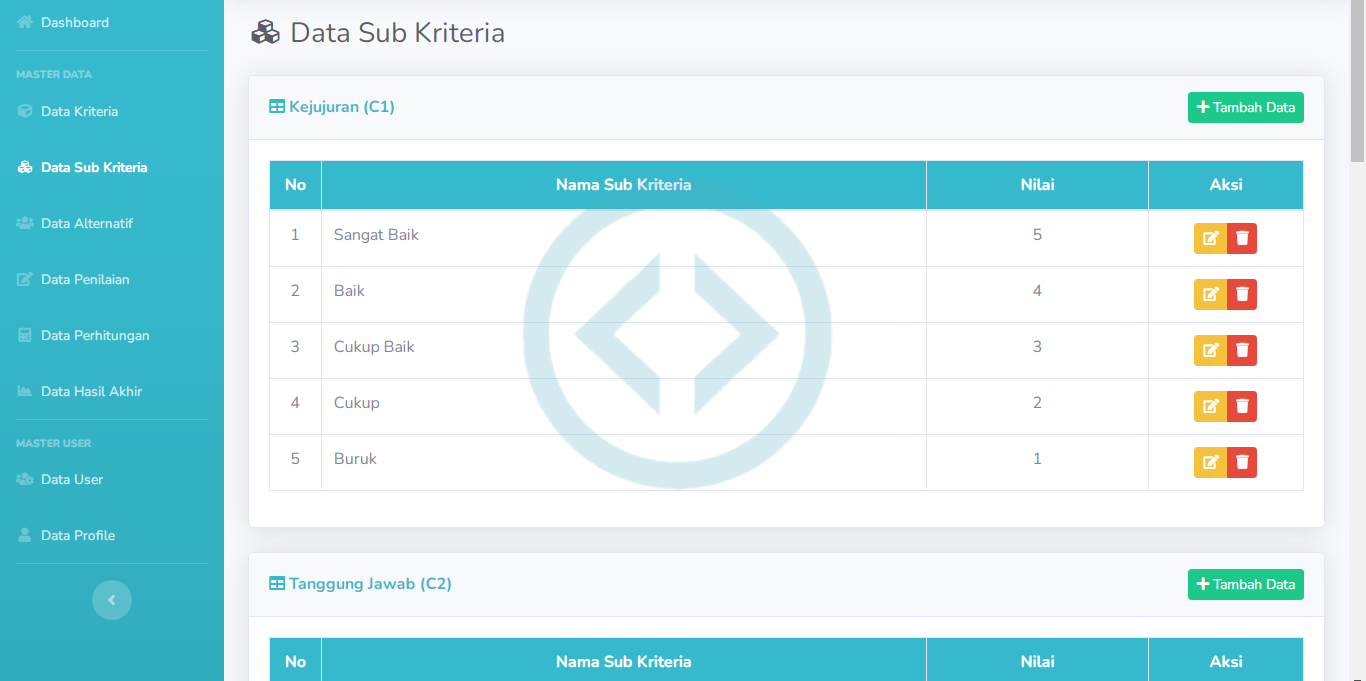The width and height of the screenshot is (1366, 681).
Task: Edit the Sangat Baik sub criteria entry
Action: pos(1209,238)
